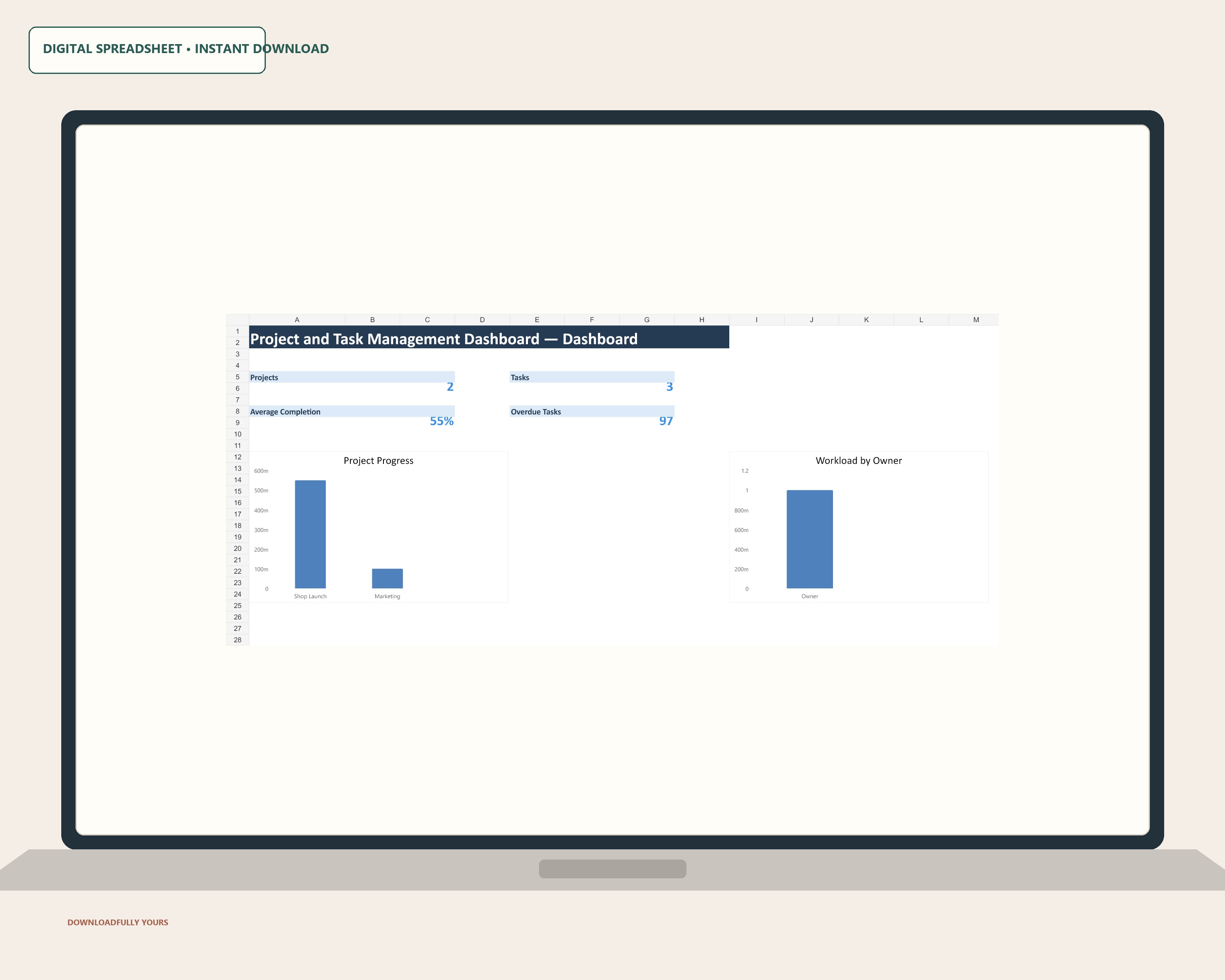1225x980 pixels.
Task: Select column I header
Action: [757, 320]
